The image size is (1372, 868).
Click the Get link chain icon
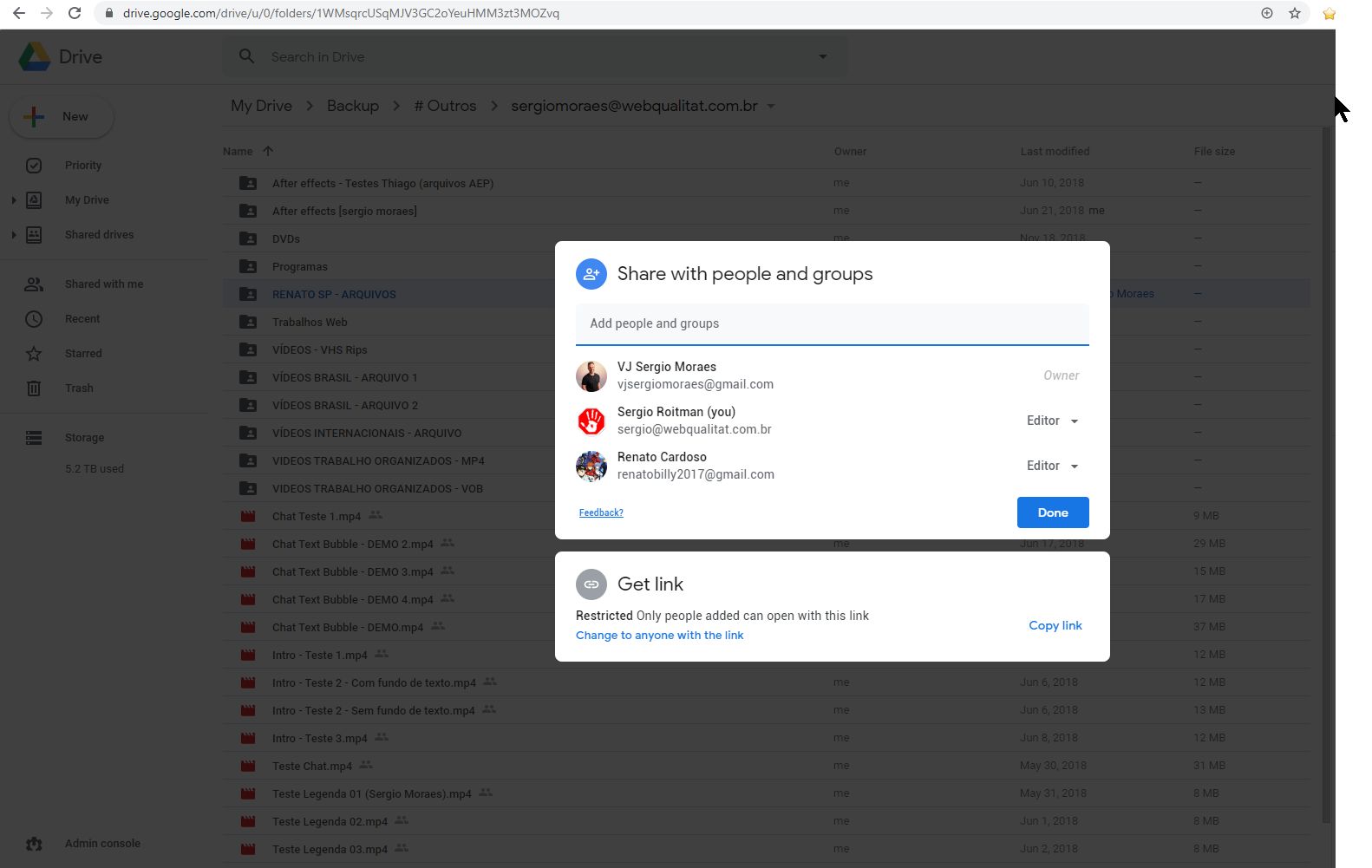(591, 584)
